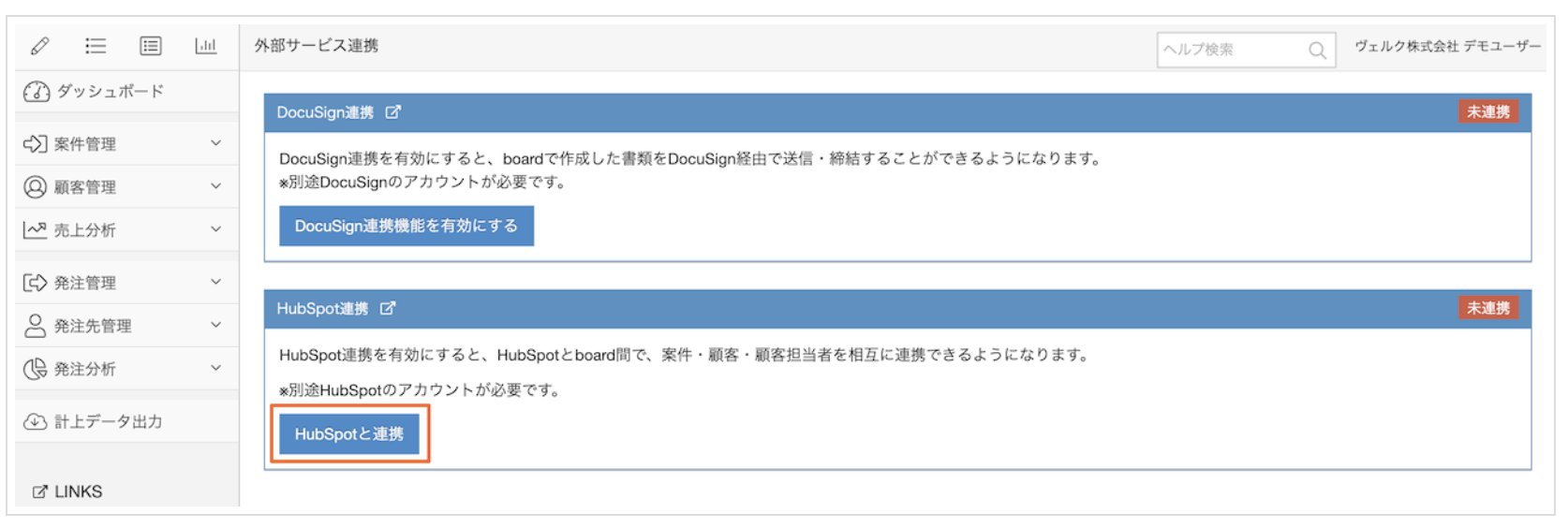Click the document list icon
This screenshot has height=528, width=1568.
pyautogui.click(x=151, y=46)
